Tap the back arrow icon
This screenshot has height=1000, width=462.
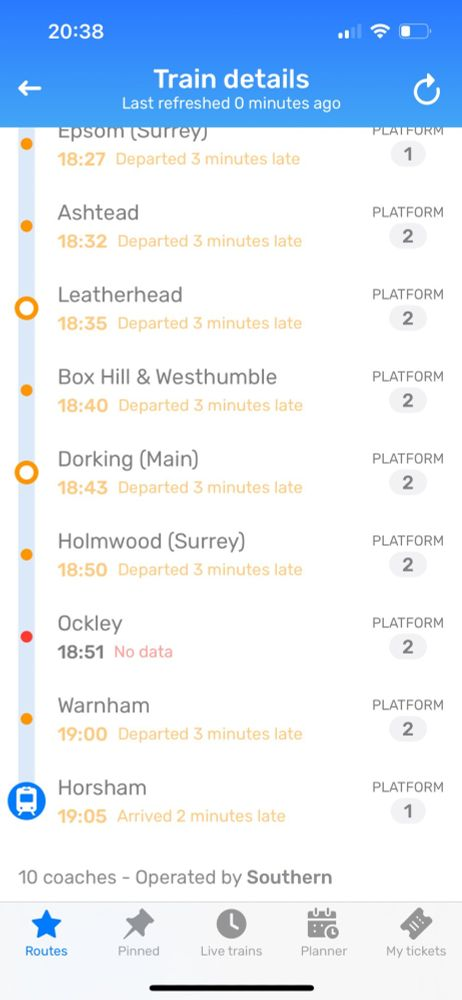(x=29, y=89)
